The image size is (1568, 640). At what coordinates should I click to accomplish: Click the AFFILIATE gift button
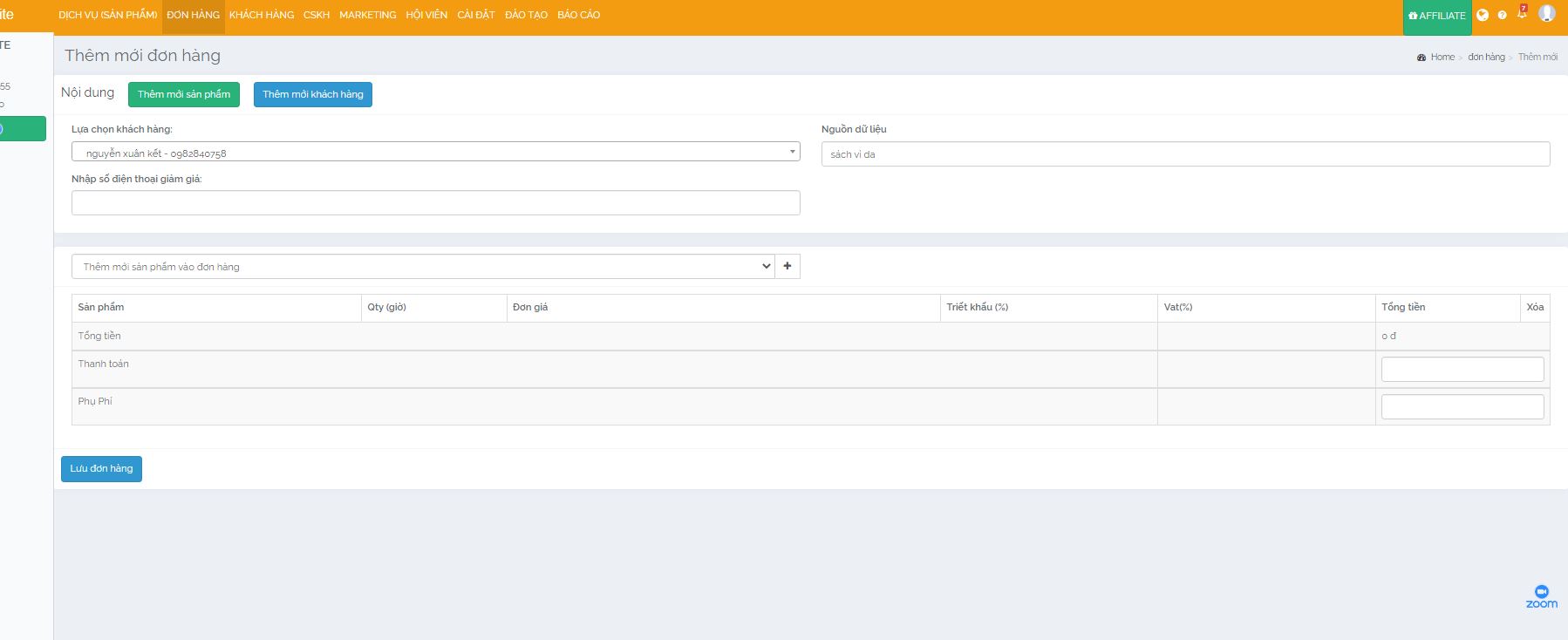[x=1436, y=16]
